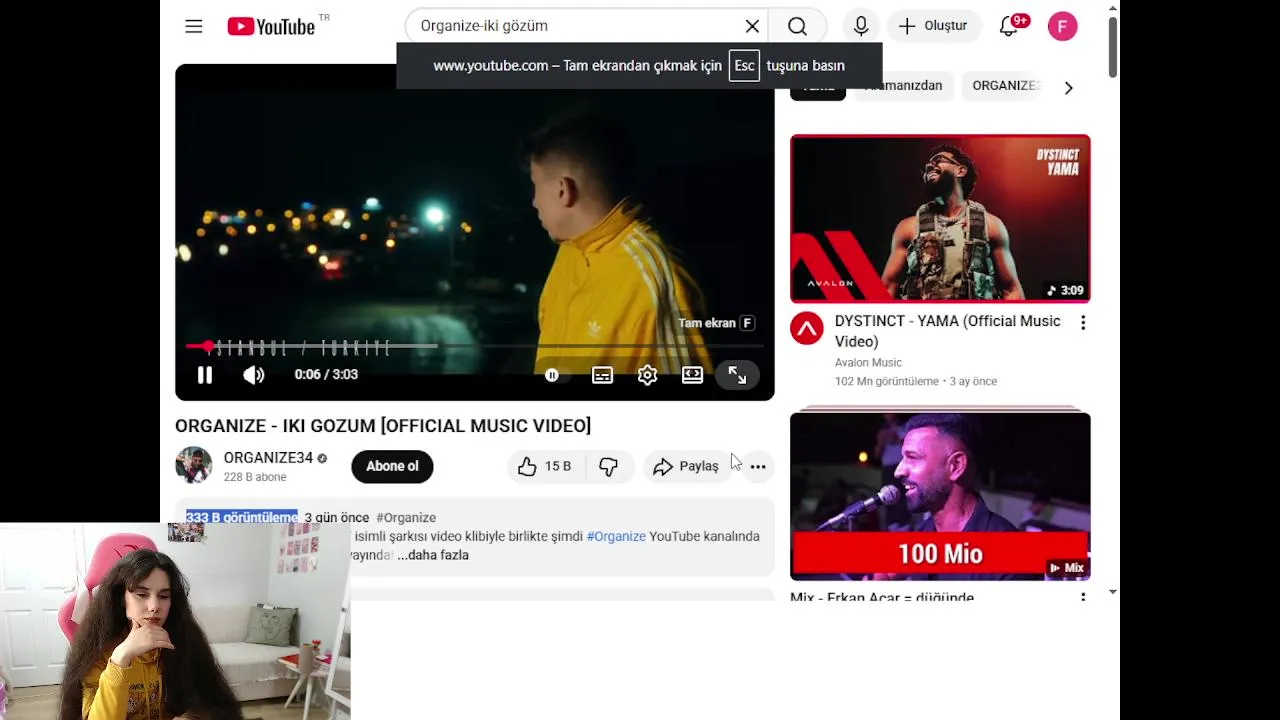The height and width of the screenshot is (720, 1280).
Task: Switch to theater mode view
Action: tap(692, 375)
